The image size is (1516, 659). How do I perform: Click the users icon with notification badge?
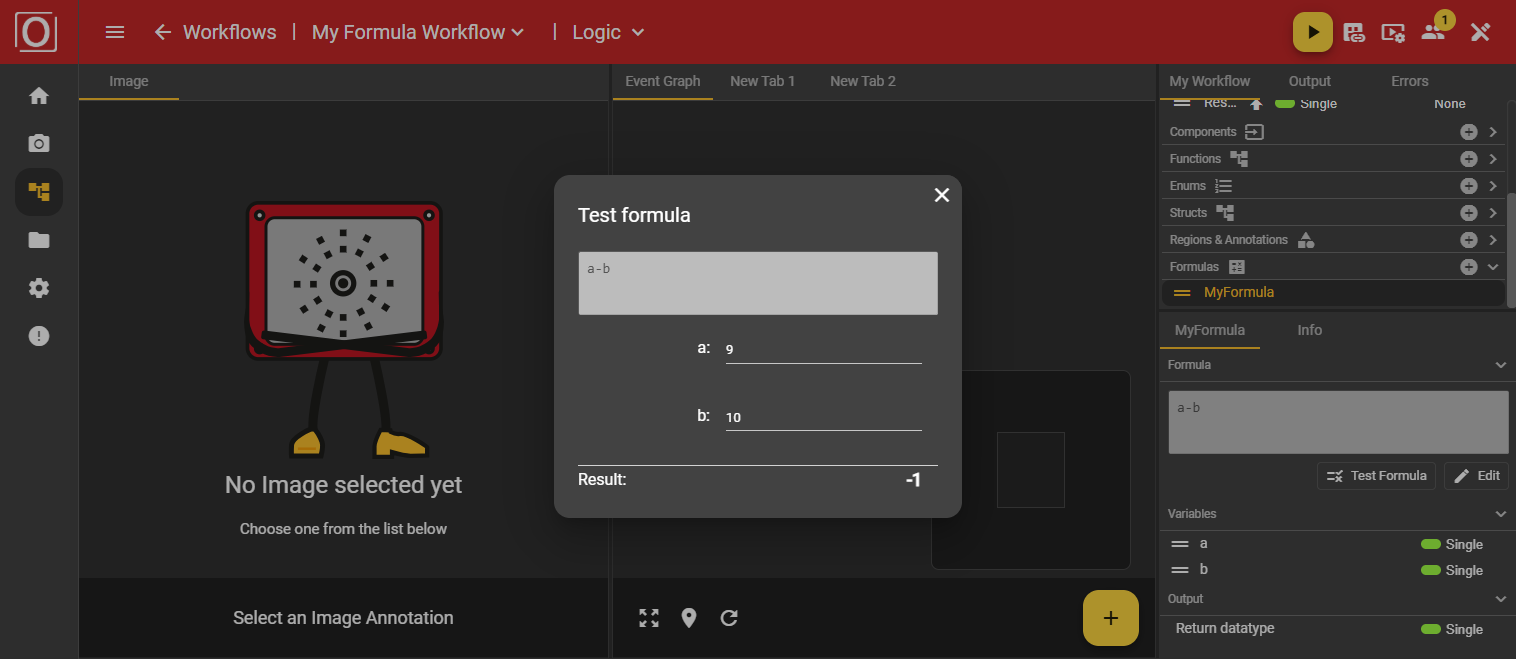[1434, 33]
